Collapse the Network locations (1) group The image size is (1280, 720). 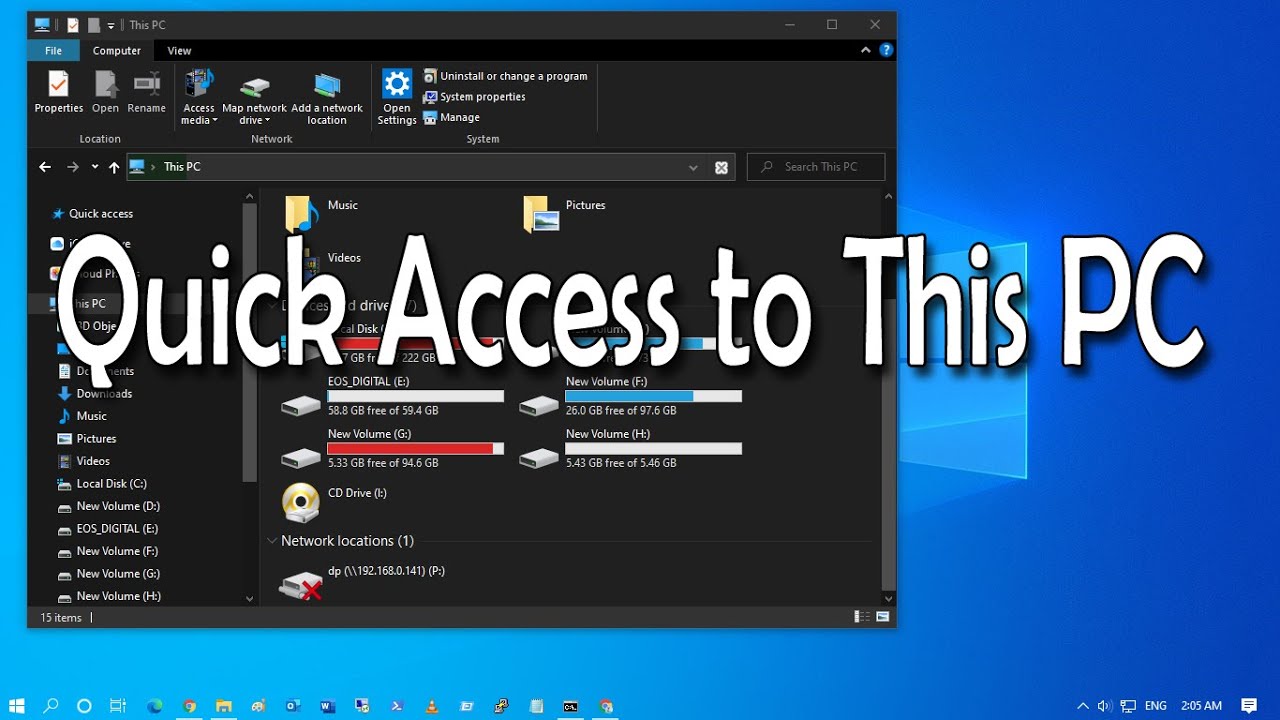272,541
